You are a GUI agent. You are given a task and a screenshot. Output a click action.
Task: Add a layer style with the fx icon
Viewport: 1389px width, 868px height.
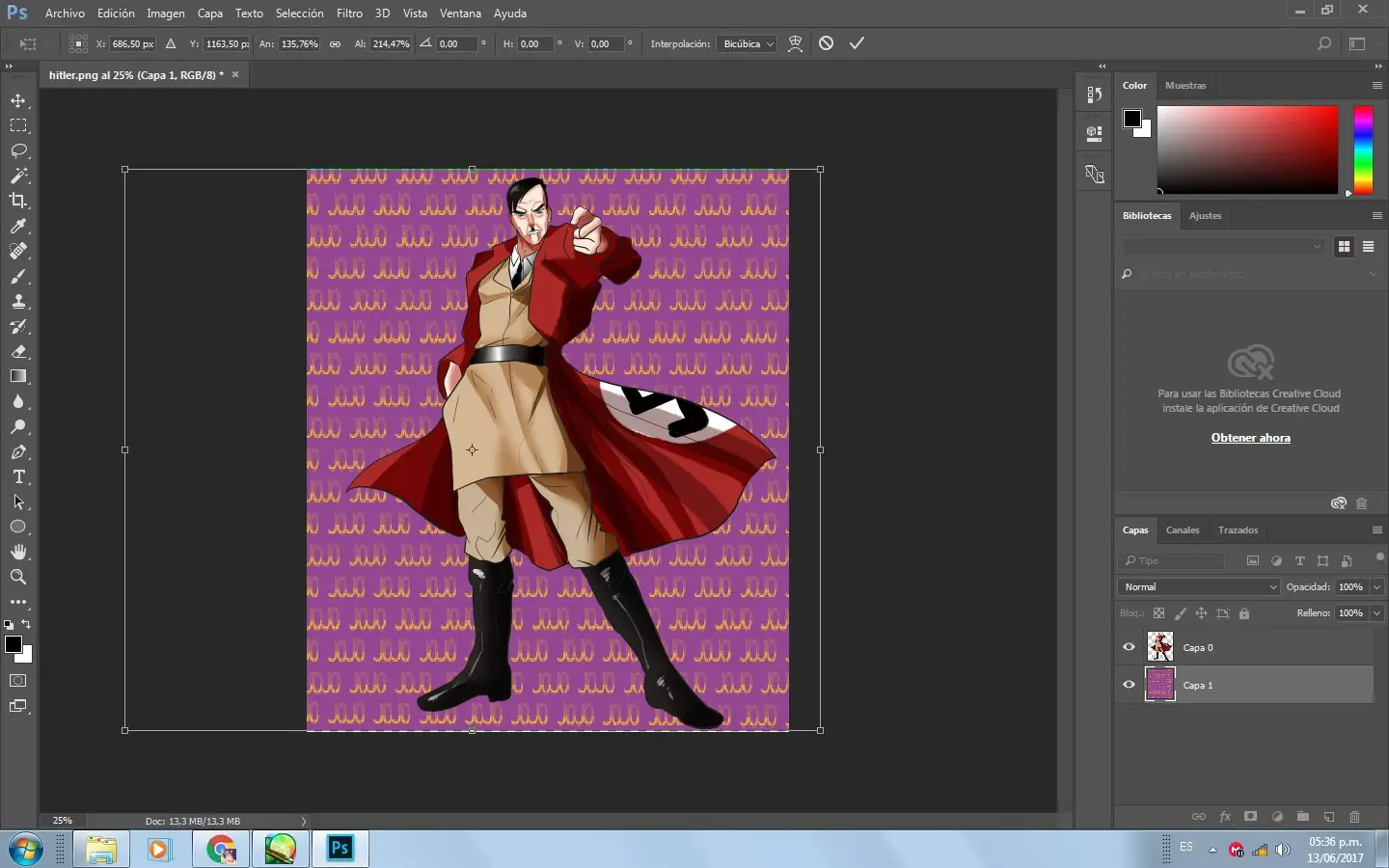click(x=1225, y=817)
